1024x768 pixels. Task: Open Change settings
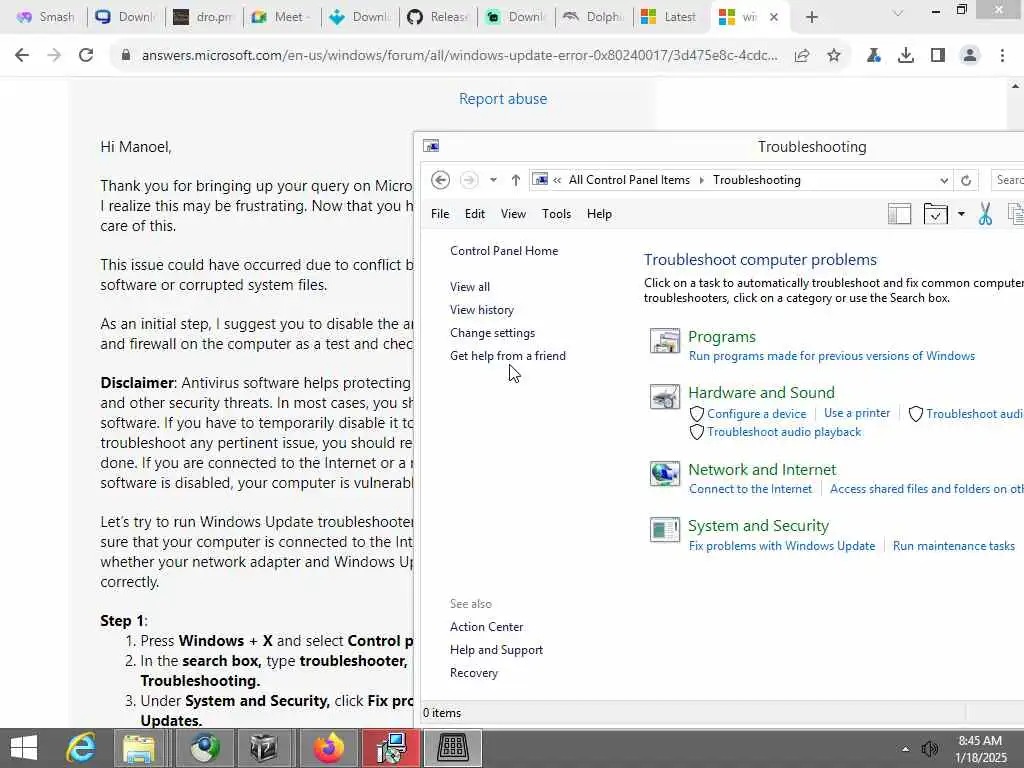[492, 332]
